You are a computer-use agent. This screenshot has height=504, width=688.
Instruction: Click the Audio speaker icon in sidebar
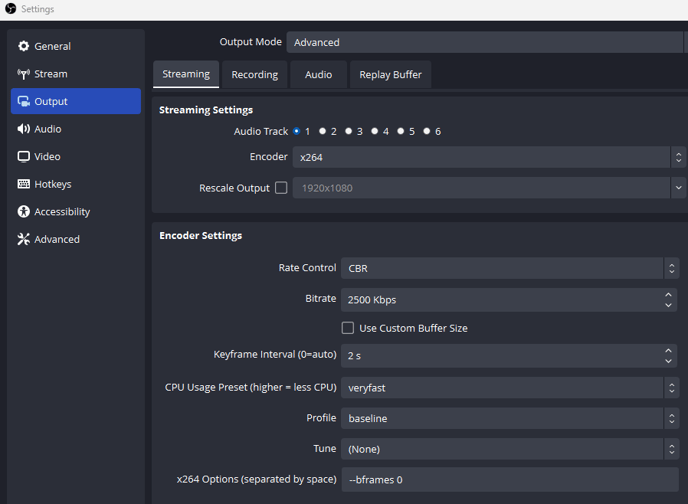pos(24,129)
